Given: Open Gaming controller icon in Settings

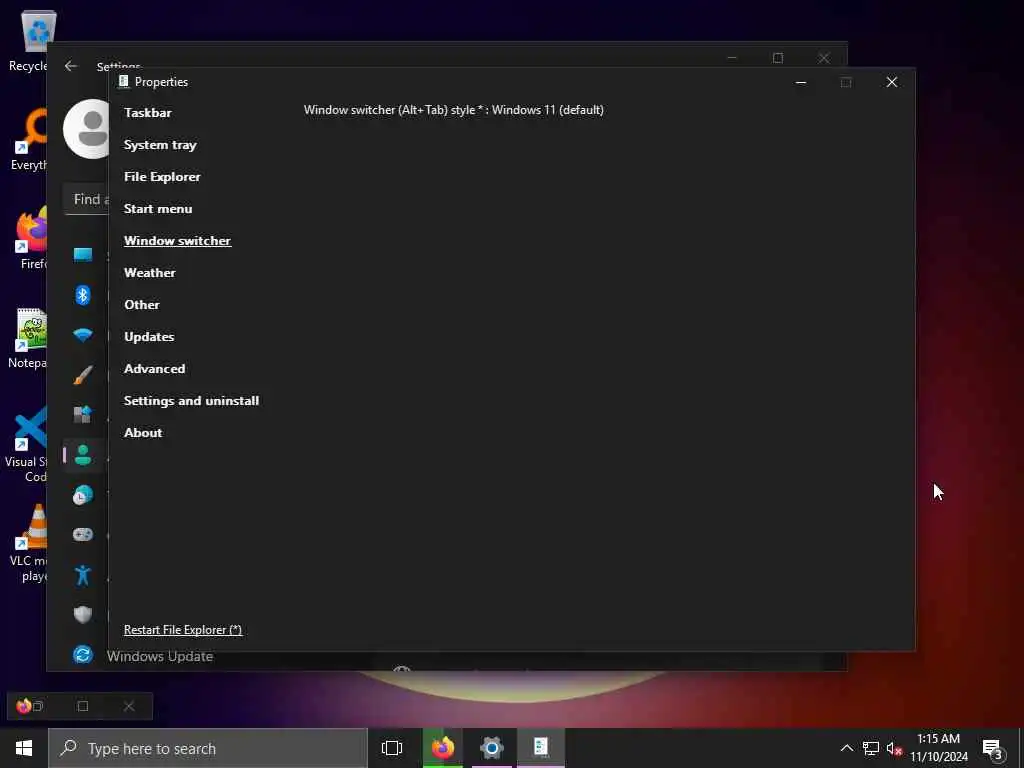Looking at the screenshot, I should pos(83,535).
